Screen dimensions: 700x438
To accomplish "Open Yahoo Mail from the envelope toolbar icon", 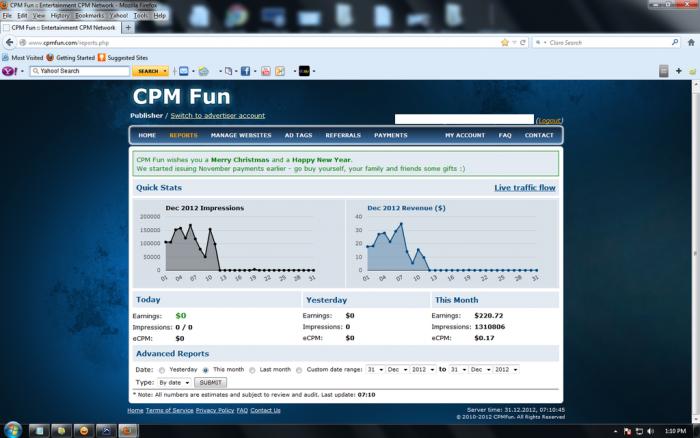I will tap(183, 71).
